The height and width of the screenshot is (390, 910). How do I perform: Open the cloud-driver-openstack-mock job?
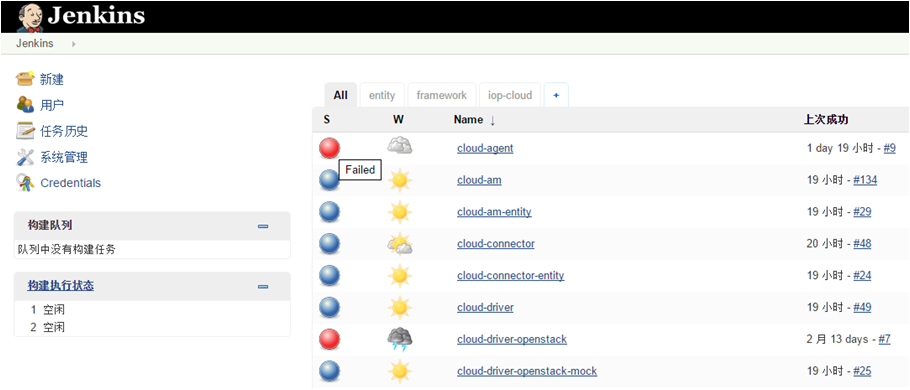[x=527, y=371]
